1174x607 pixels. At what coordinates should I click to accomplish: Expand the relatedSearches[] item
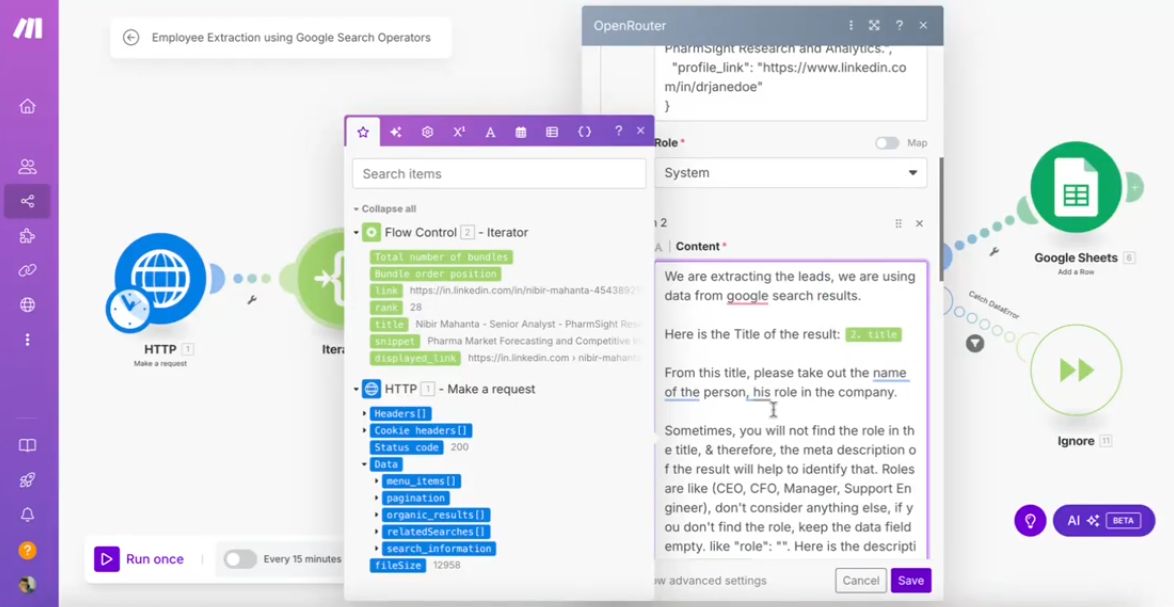click(x=377, y=531)
